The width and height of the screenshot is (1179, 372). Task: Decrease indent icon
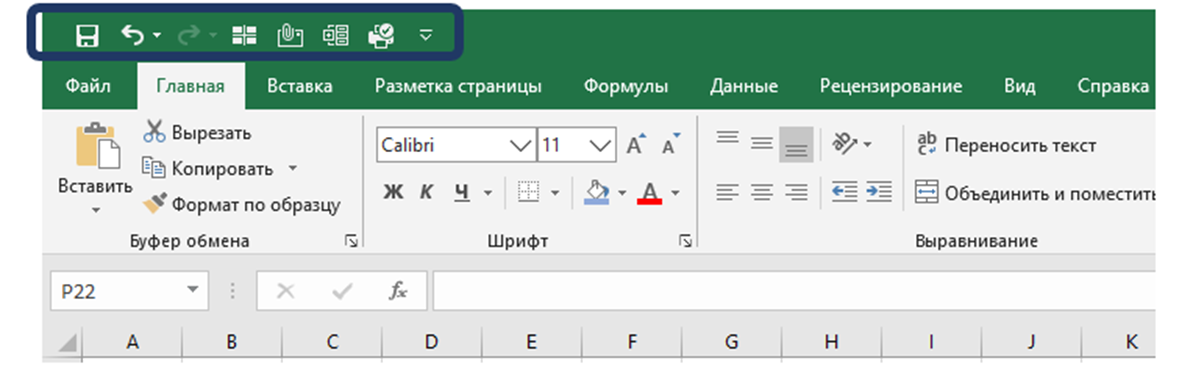[x=845, y=192]
